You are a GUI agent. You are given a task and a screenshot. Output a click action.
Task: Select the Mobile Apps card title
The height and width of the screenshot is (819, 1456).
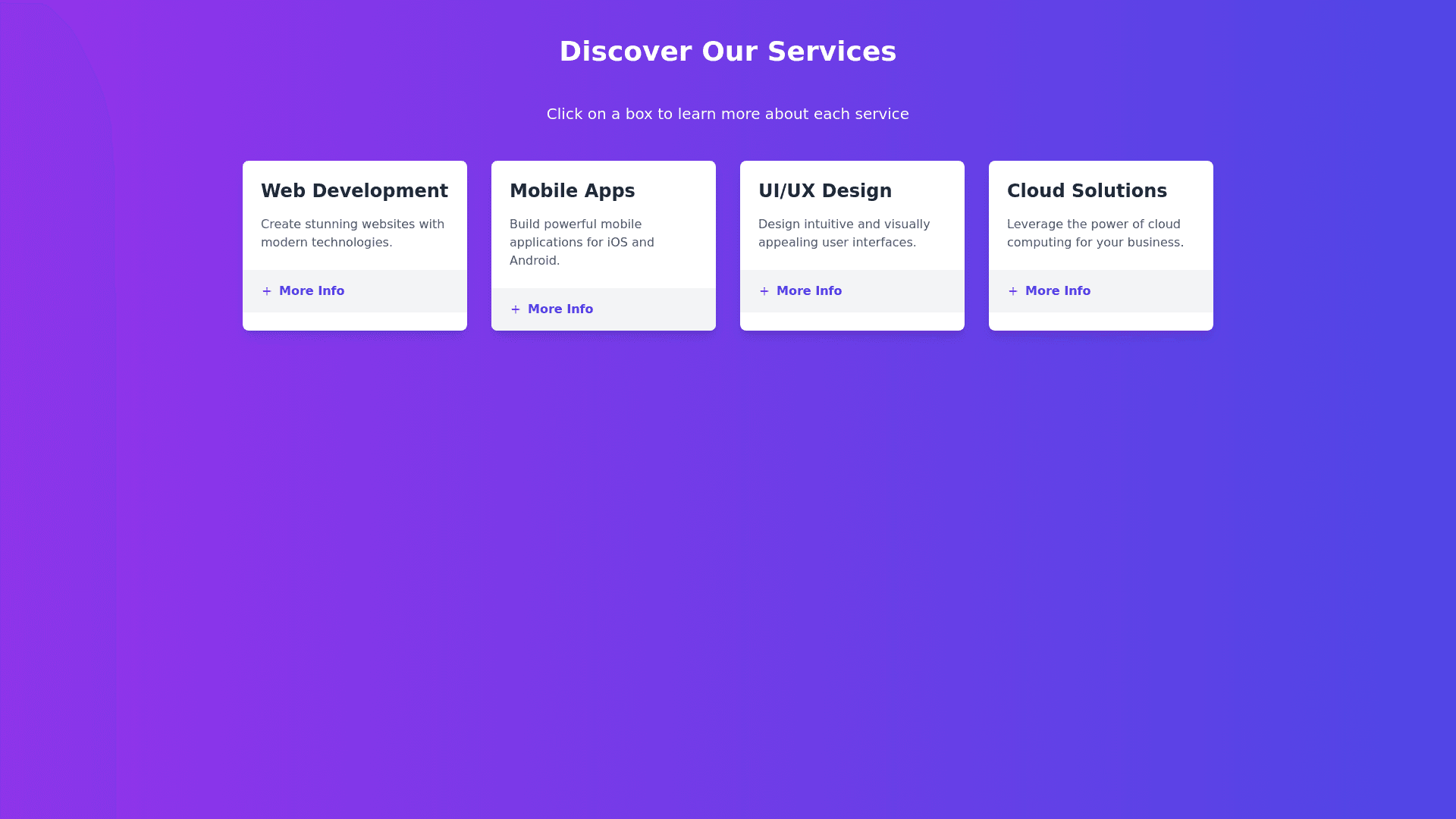point(572,191)
